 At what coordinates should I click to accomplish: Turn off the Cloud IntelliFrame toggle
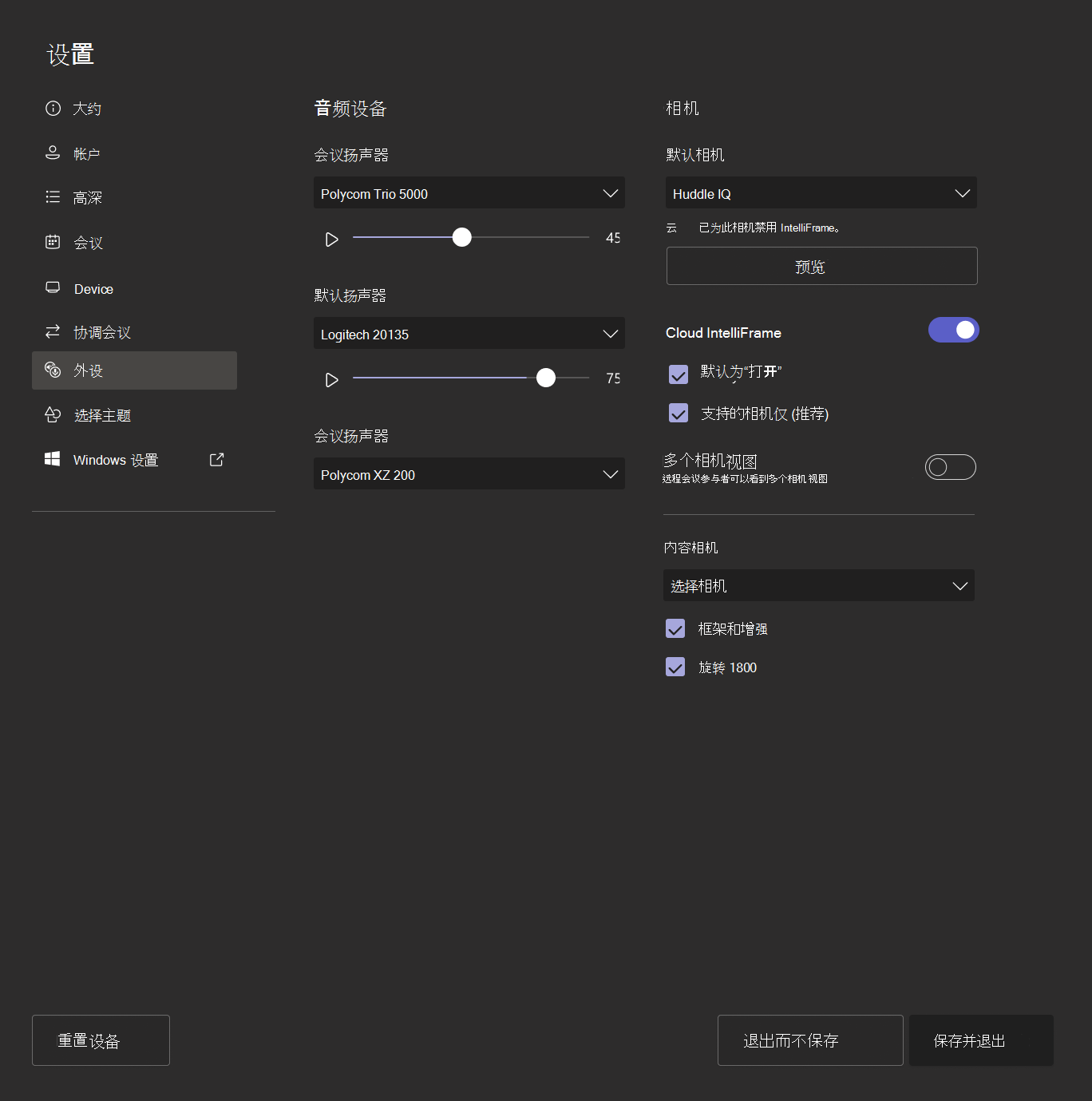pos(953,330)
